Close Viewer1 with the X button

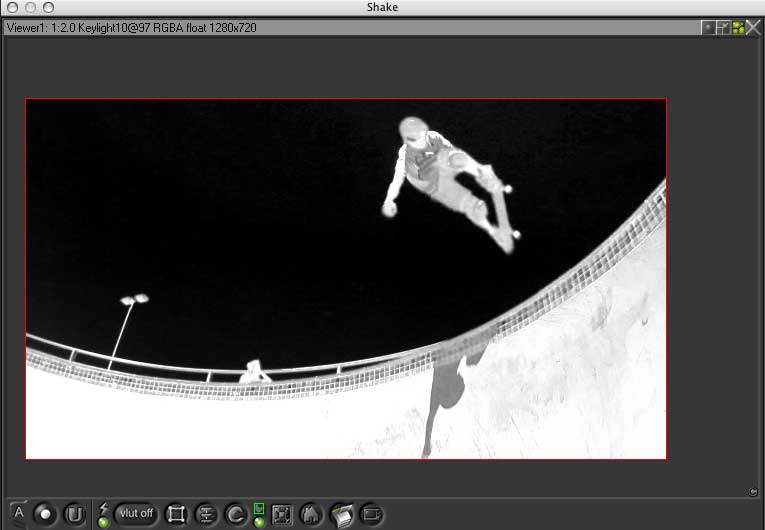point(753,28)
